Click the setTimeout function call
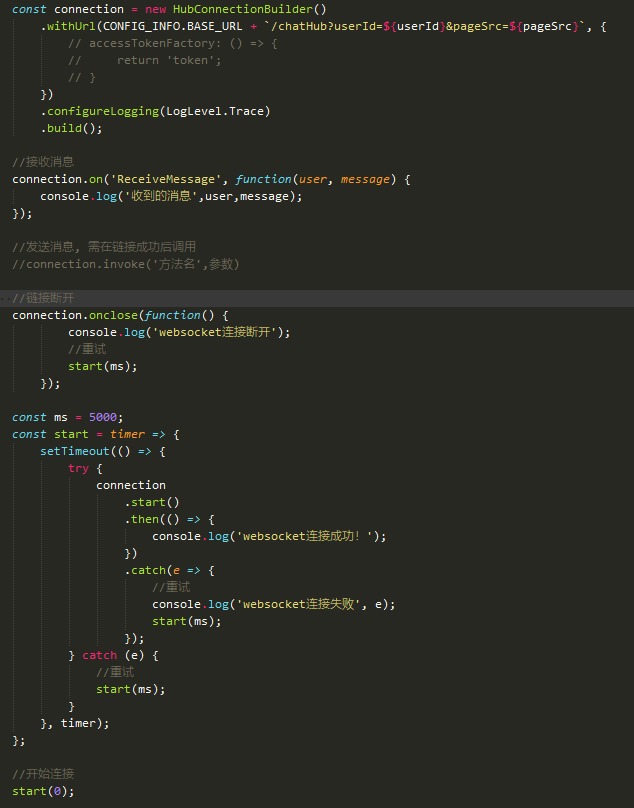Viewport: 634px width, 808px height. (x=75, y=451)
